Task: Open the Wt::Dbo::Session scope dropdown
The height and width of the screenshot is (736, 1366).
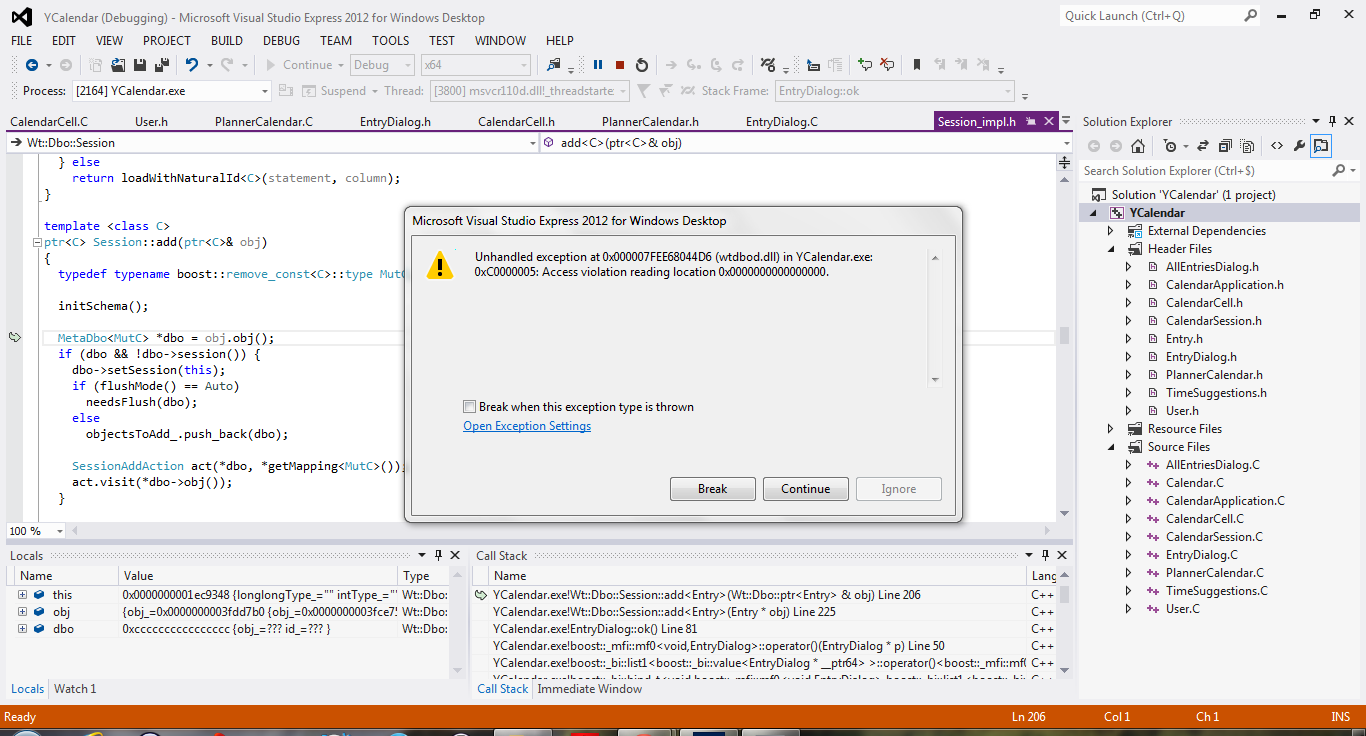Action: pyautogui.click(x=532, y=143)
